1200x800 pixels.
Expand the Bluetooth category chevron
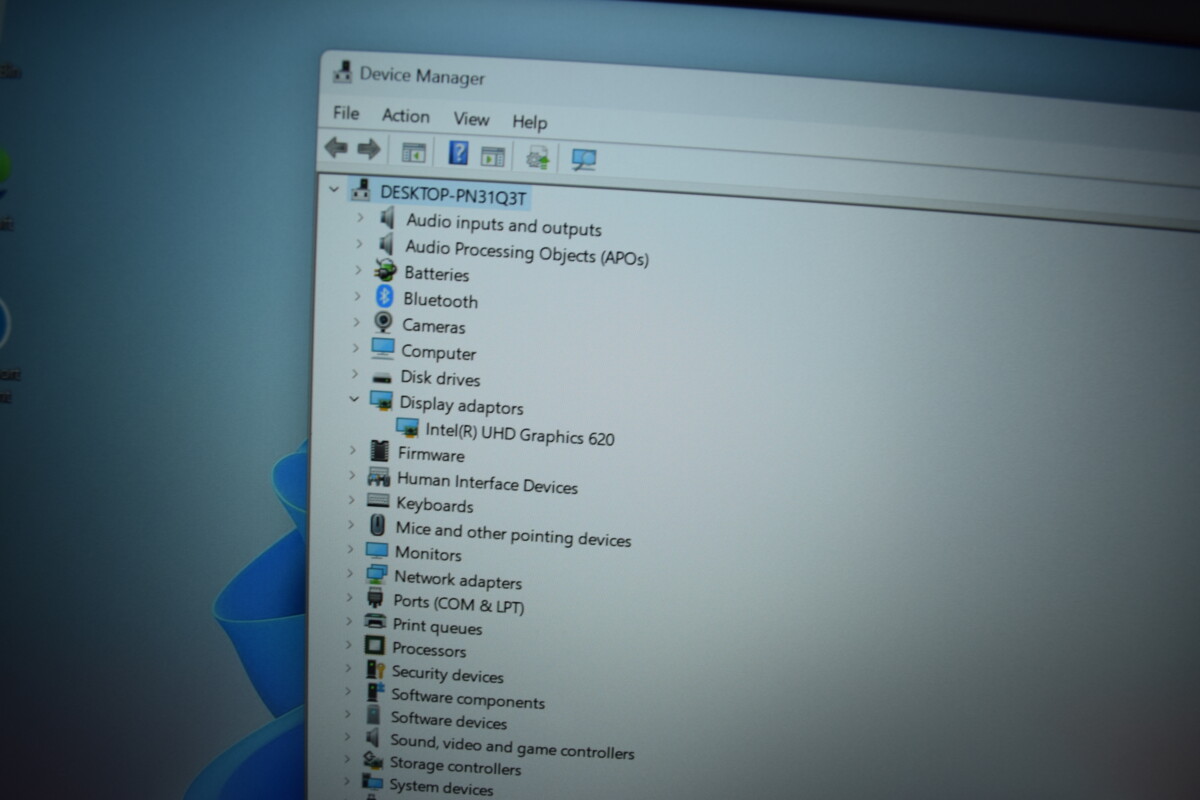[x=357, y=296]
